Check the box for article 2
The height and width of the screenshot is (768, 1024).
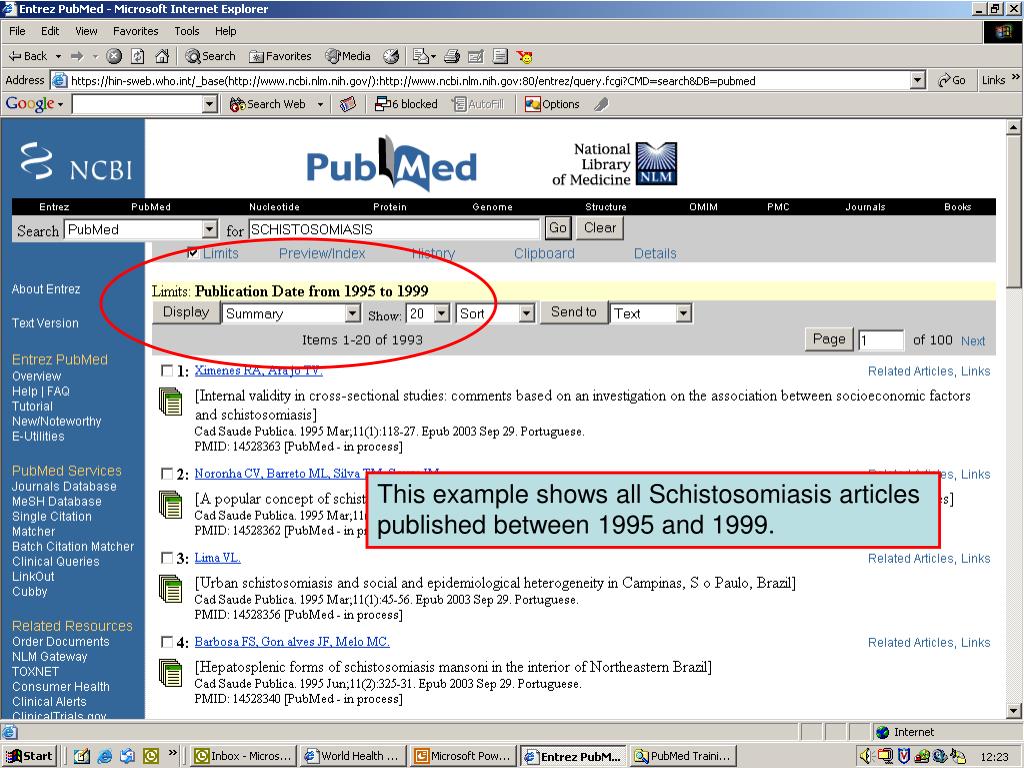pos(167,473)
